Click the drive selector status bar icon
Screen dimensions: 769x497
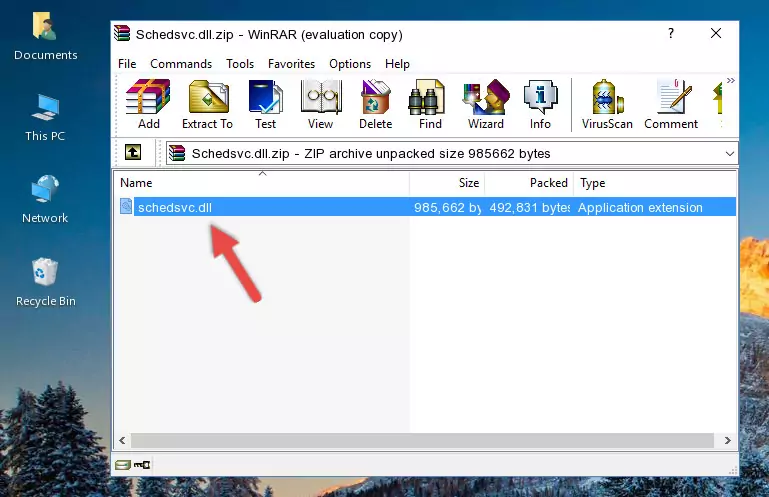tap(123, 465)
